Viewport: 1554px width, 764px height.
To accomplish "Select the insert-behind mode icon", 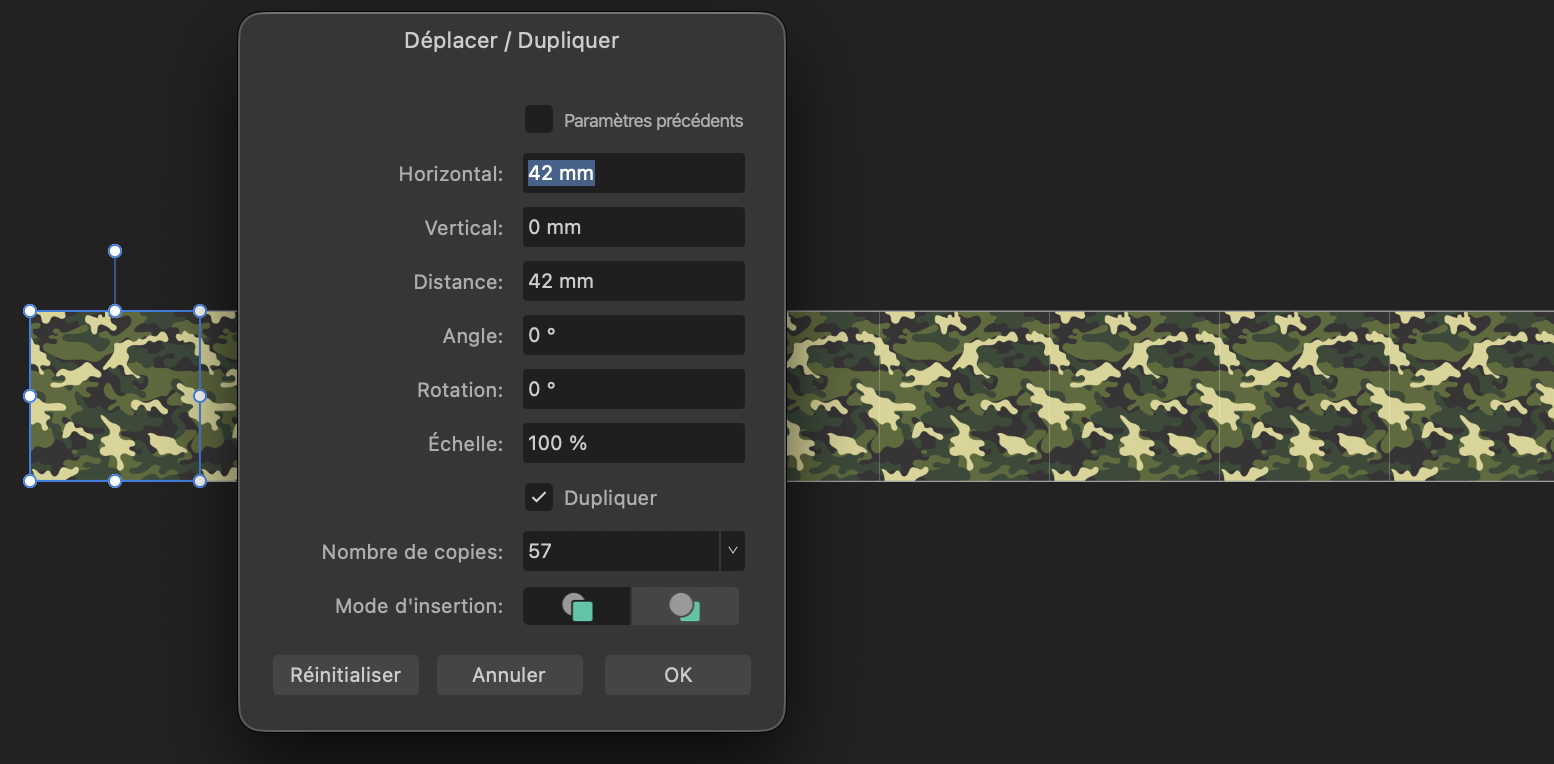I will pos(685,606).
